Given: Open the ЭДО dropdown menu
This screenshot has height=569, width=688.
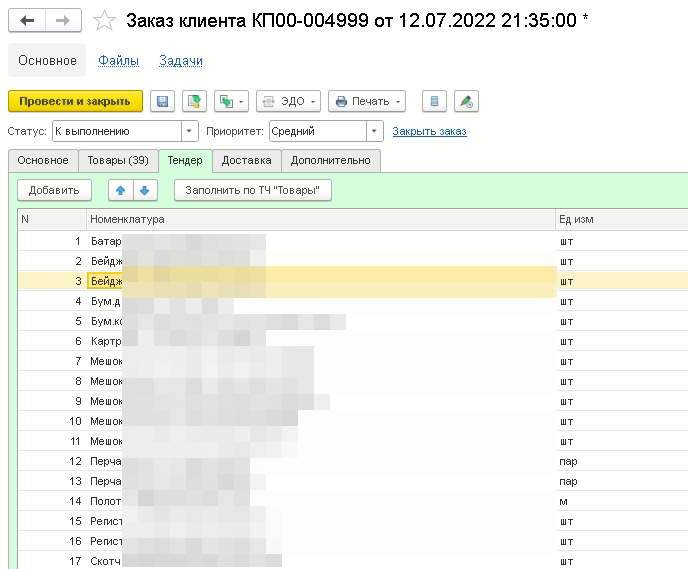Looking at the screenshot, I should pos(287,101).
